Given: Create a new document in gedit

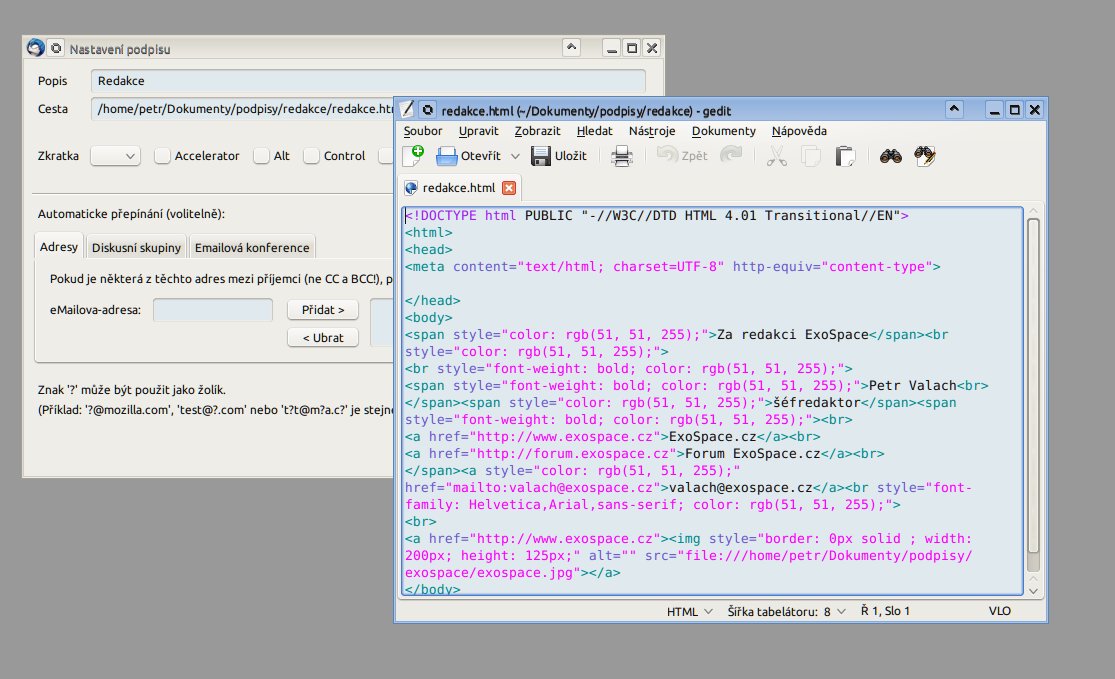Looking at the screenshot, I should tap(413, 156).
